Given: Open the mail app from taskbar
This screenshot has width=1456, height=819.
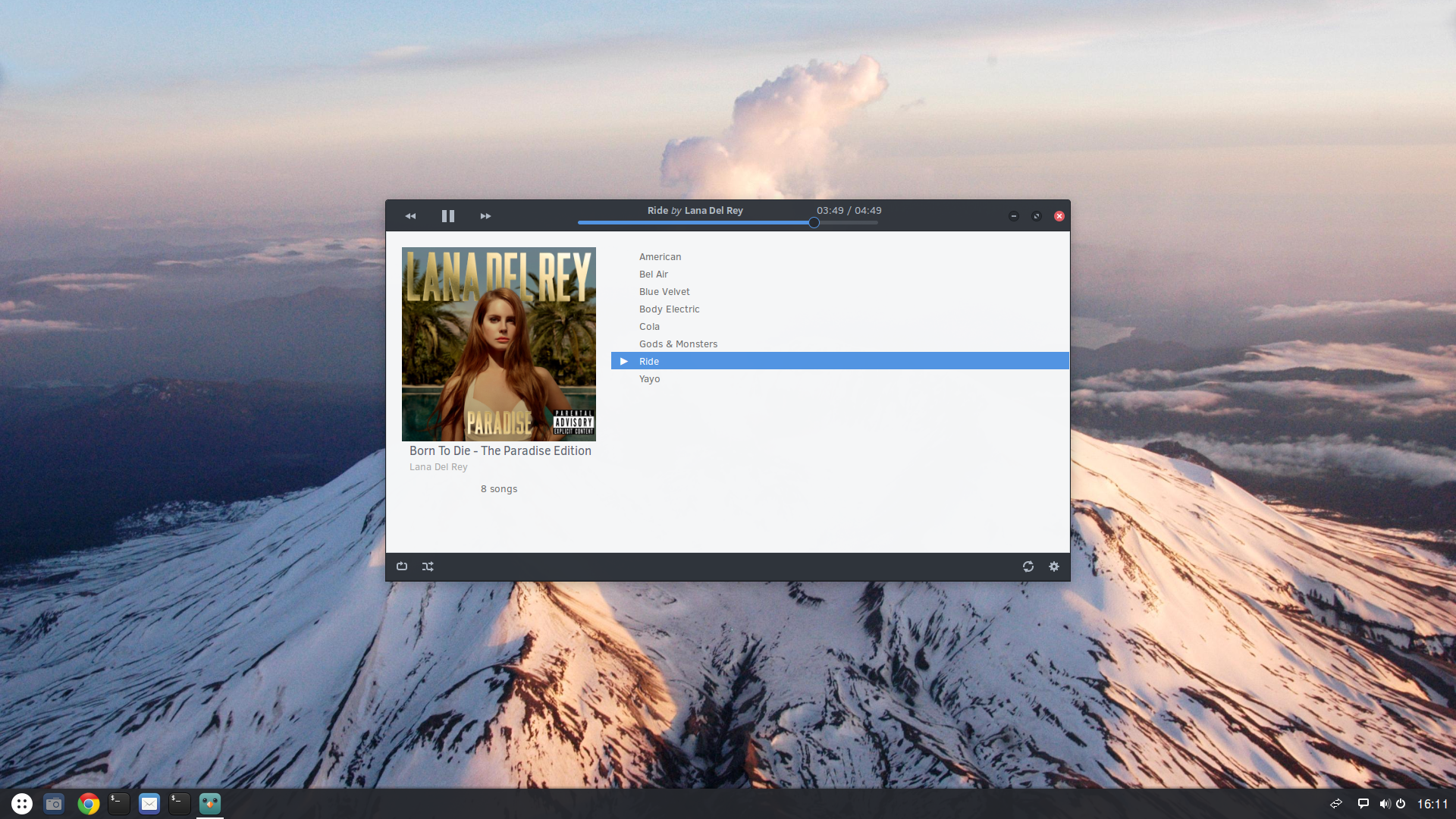Looking at the screenshot, I should (149, 804).
